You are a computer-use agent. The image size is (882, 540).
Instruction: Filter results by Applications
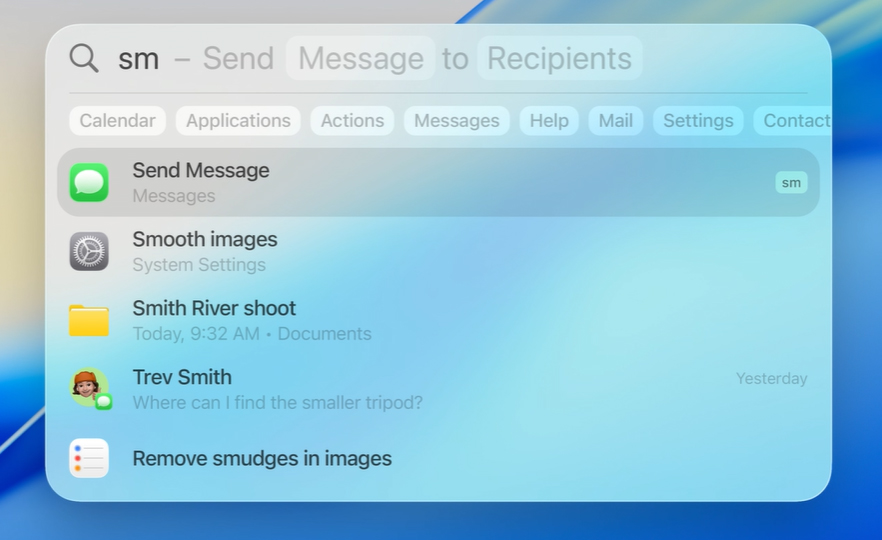(x=238, y=120)
